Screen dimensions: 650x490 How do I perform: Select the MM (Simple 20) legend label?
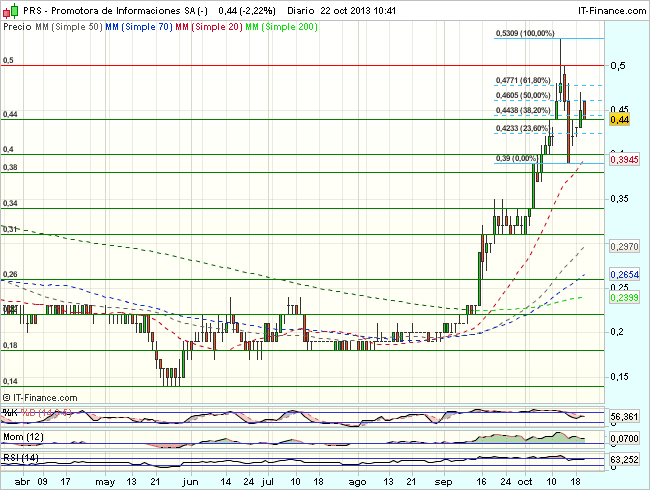(x=212, y=28)
